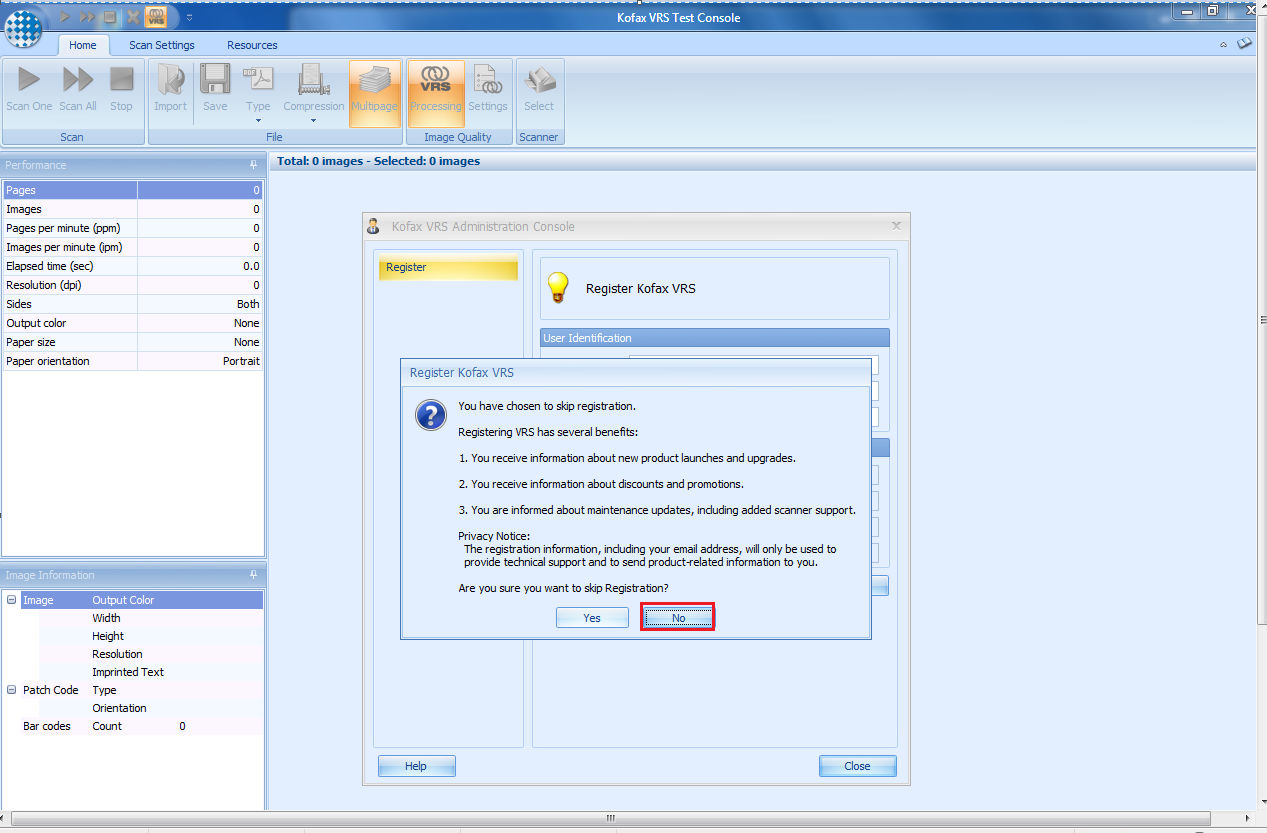1267x833 pixels.
Task: Click No to continue registration
Action: coord(677,617)
